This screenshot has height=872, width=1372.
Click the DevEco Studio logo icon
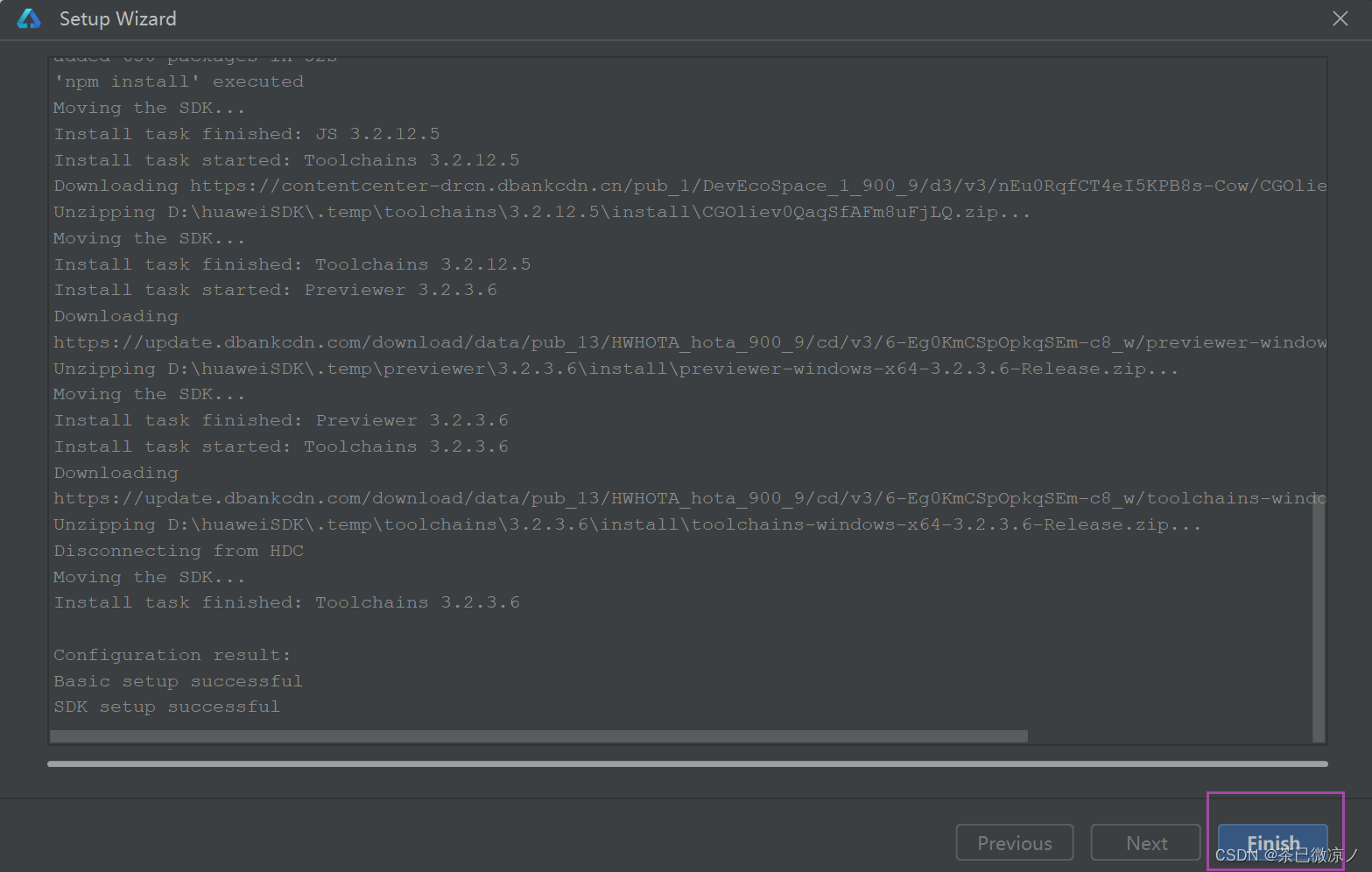(29, 18)
